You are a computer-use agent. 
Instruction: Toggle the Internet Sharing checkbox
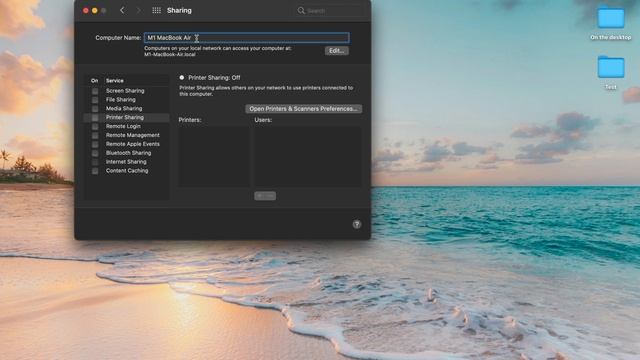click(95, 162)
